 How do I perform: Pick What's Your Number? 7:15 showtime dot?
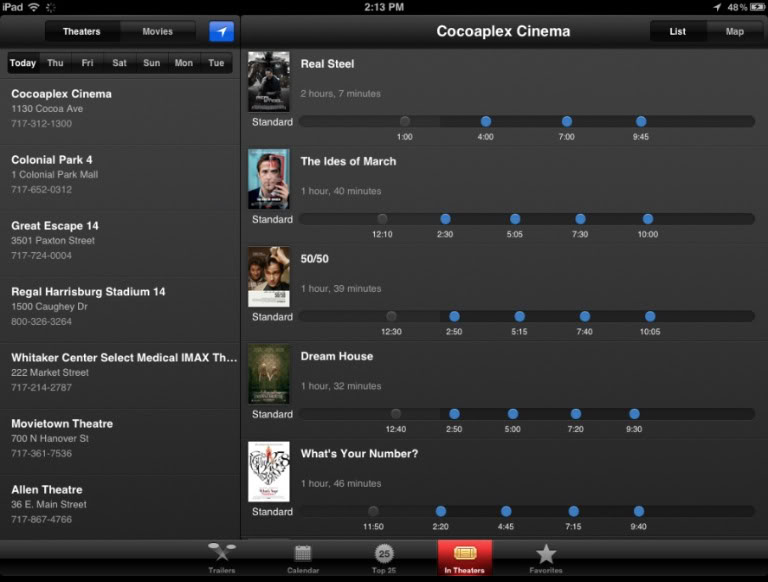574,511
